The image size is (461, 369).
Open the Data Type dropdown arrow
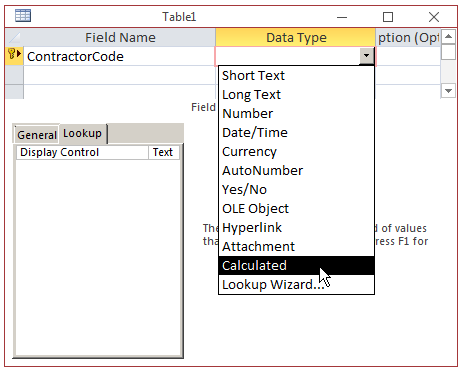366,55
